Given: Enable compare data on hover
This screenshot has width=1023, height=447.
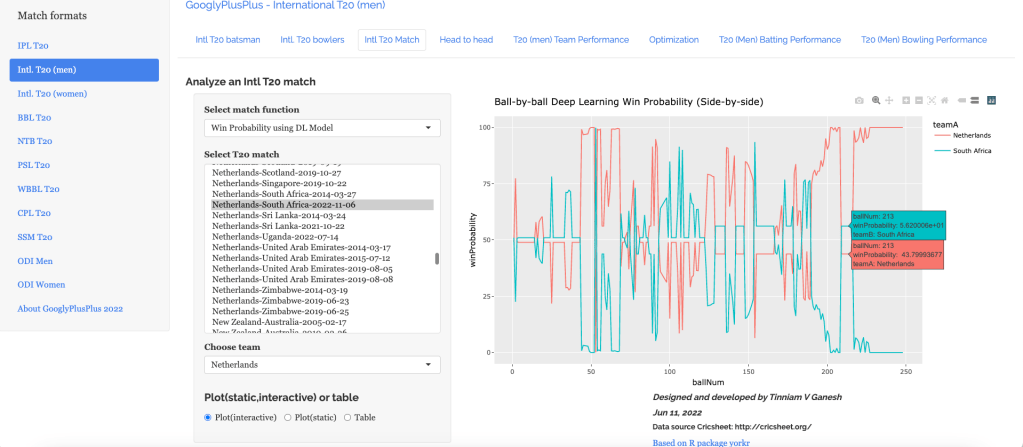Looking at the screenshot, I should tap(974, 101).
